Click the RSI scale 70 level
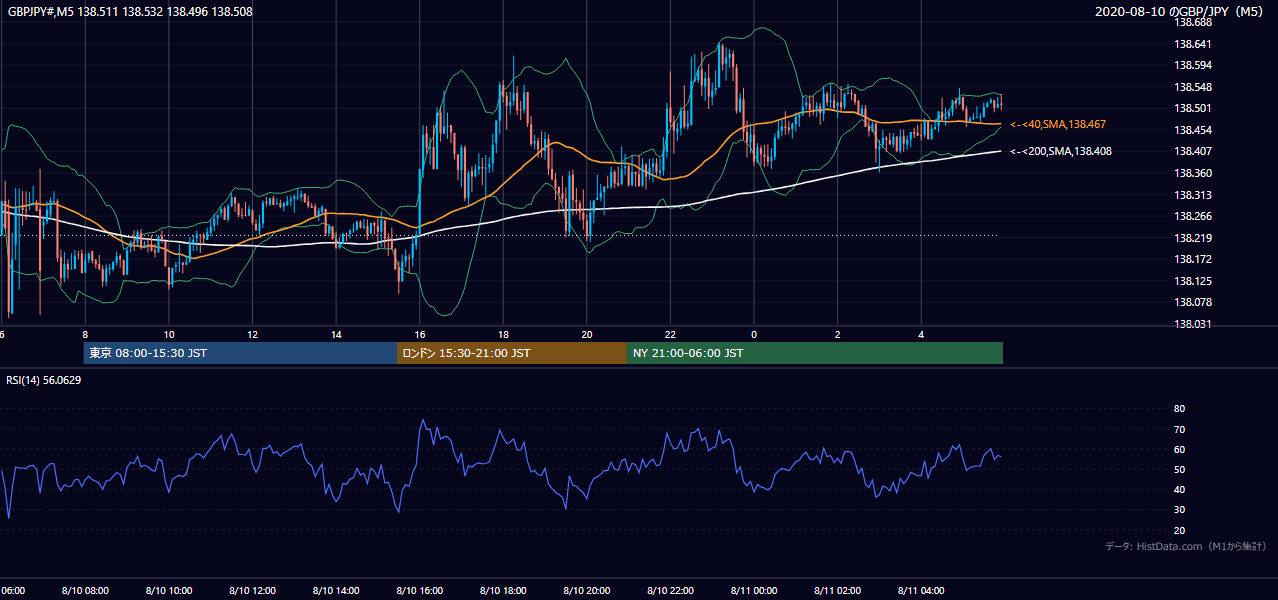 (x=1179, y=430)
